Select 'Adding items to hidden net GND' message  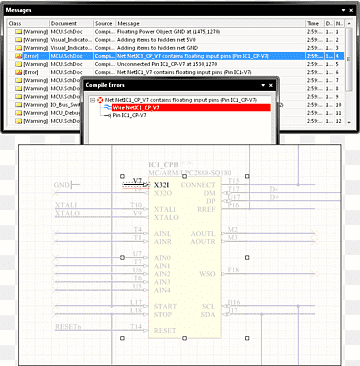pyautogui.click(x=157, y=48)
